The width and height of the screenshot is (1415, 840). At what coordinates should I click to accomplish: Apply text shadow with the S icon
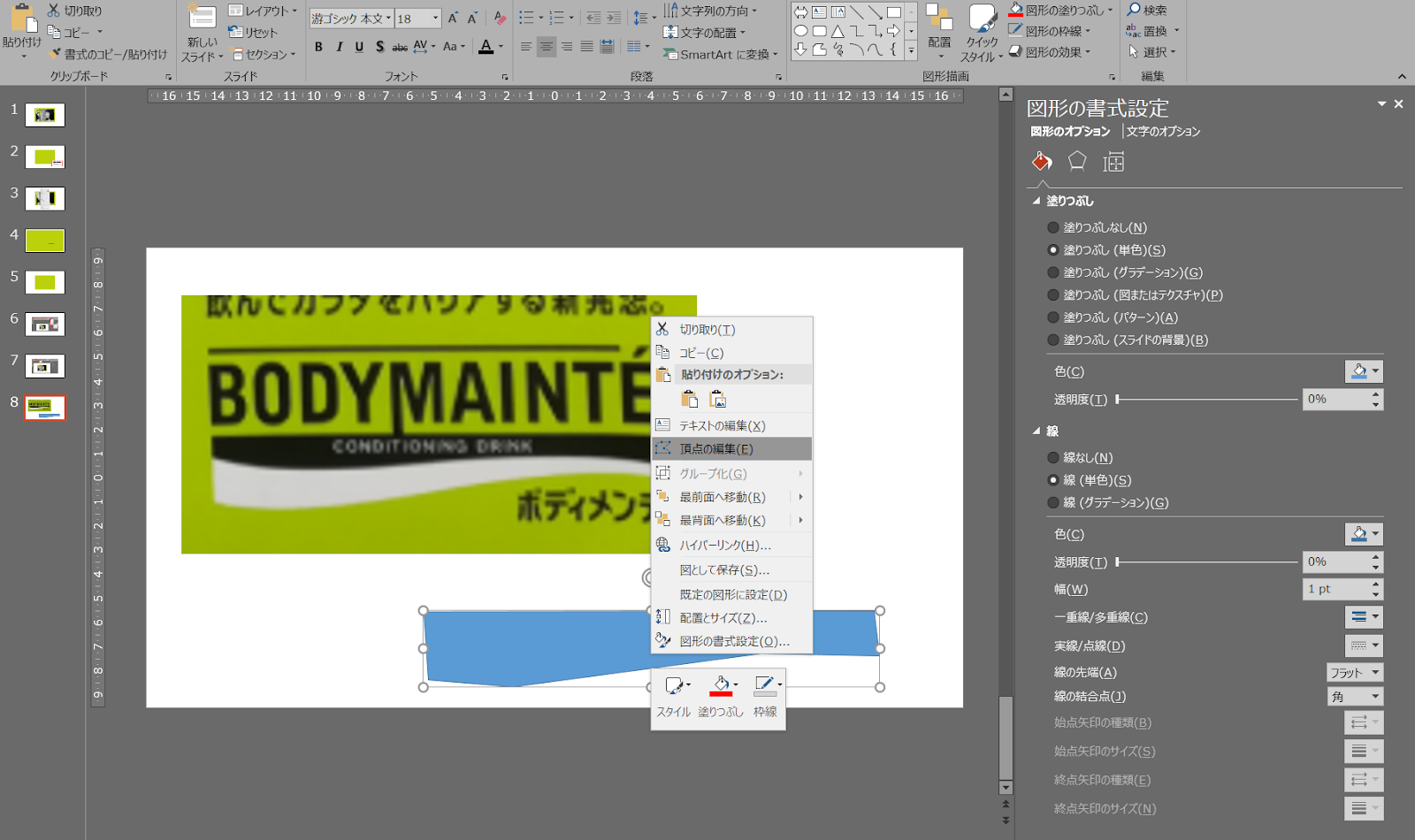[x=379, y=47]
